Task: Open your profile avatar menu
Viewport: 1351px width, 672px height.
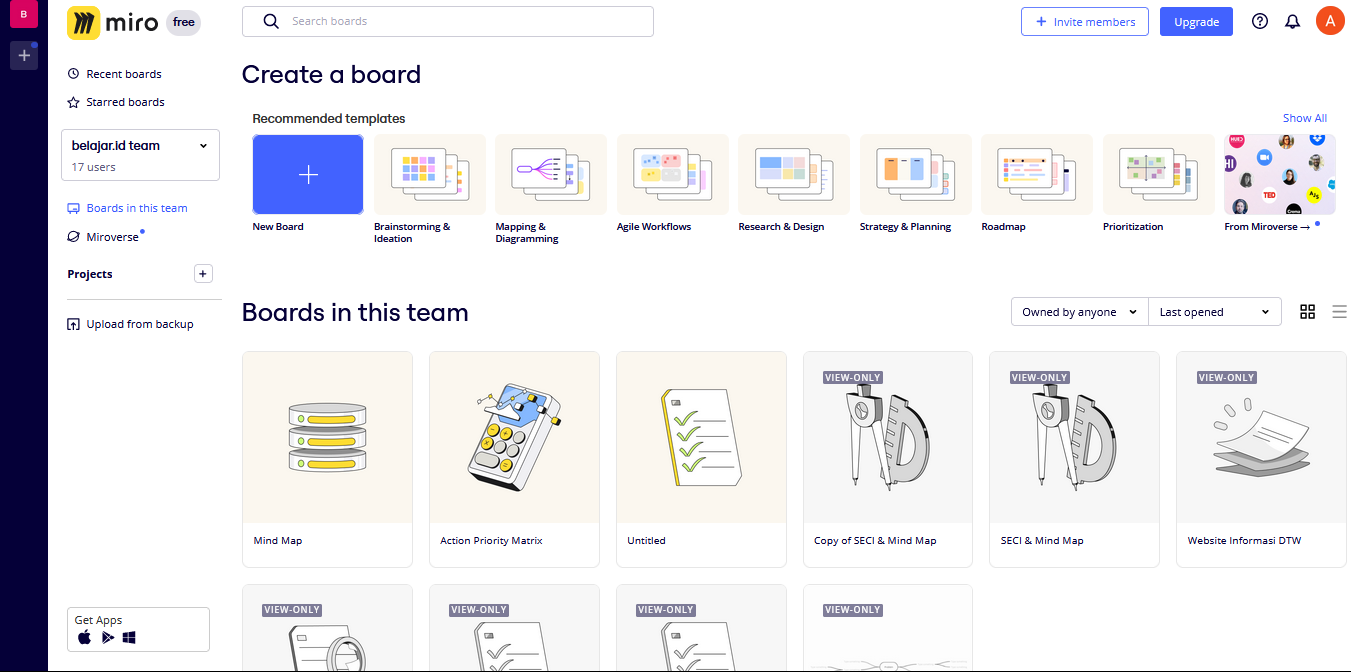Action: pos(1330,21)
